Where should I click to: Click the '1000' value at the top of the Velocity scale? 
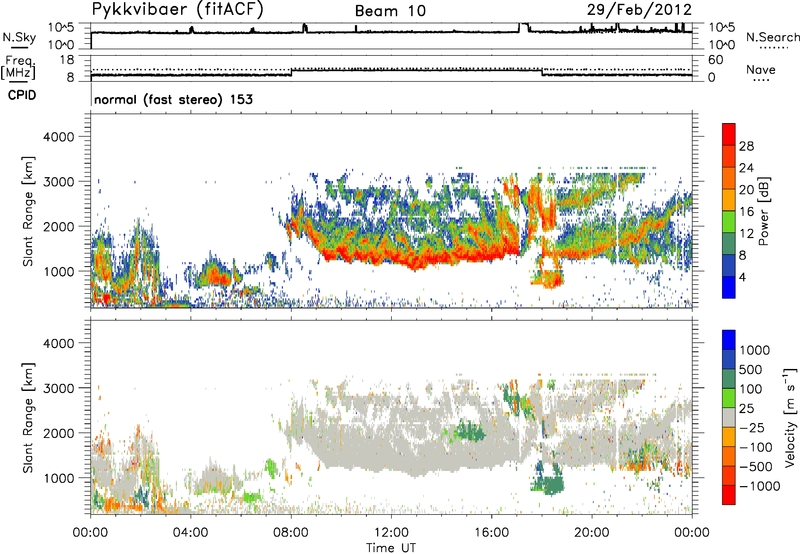[x=755, y=350]
